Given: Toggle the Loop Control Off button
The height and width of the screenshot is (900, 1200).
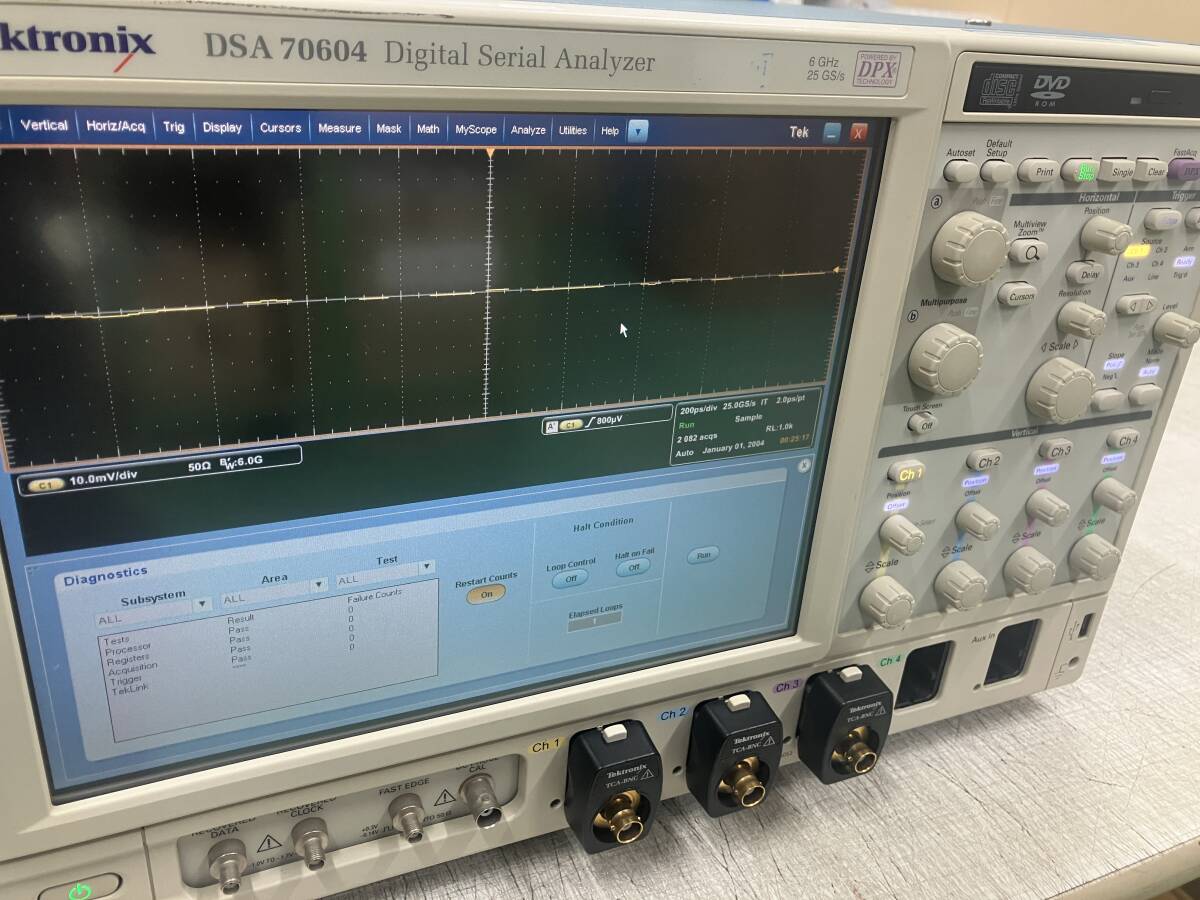Looking at the screenshot, I should click(570, 578).
